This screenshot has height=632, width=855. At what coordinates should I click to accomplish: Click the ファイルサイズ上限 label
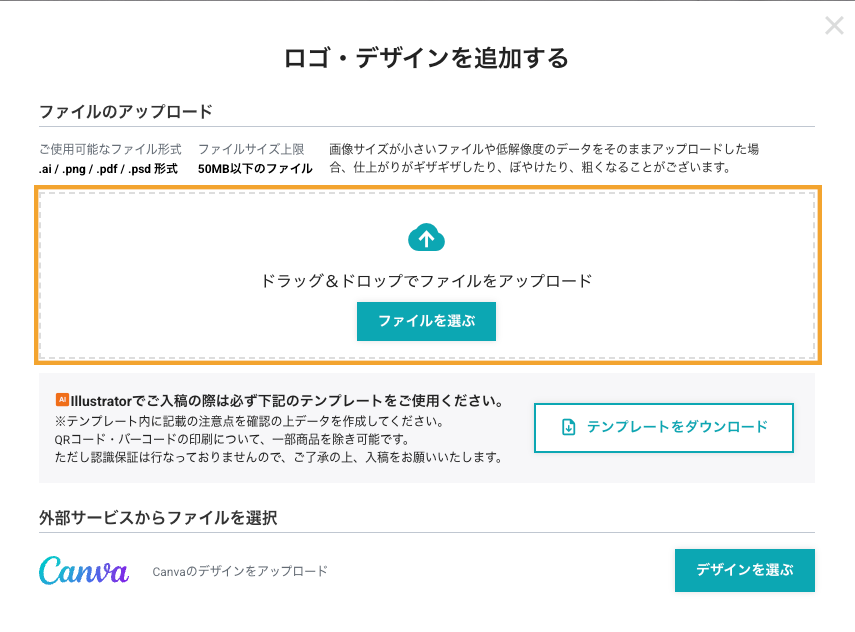pyautogui.click(x=251, y=149)
